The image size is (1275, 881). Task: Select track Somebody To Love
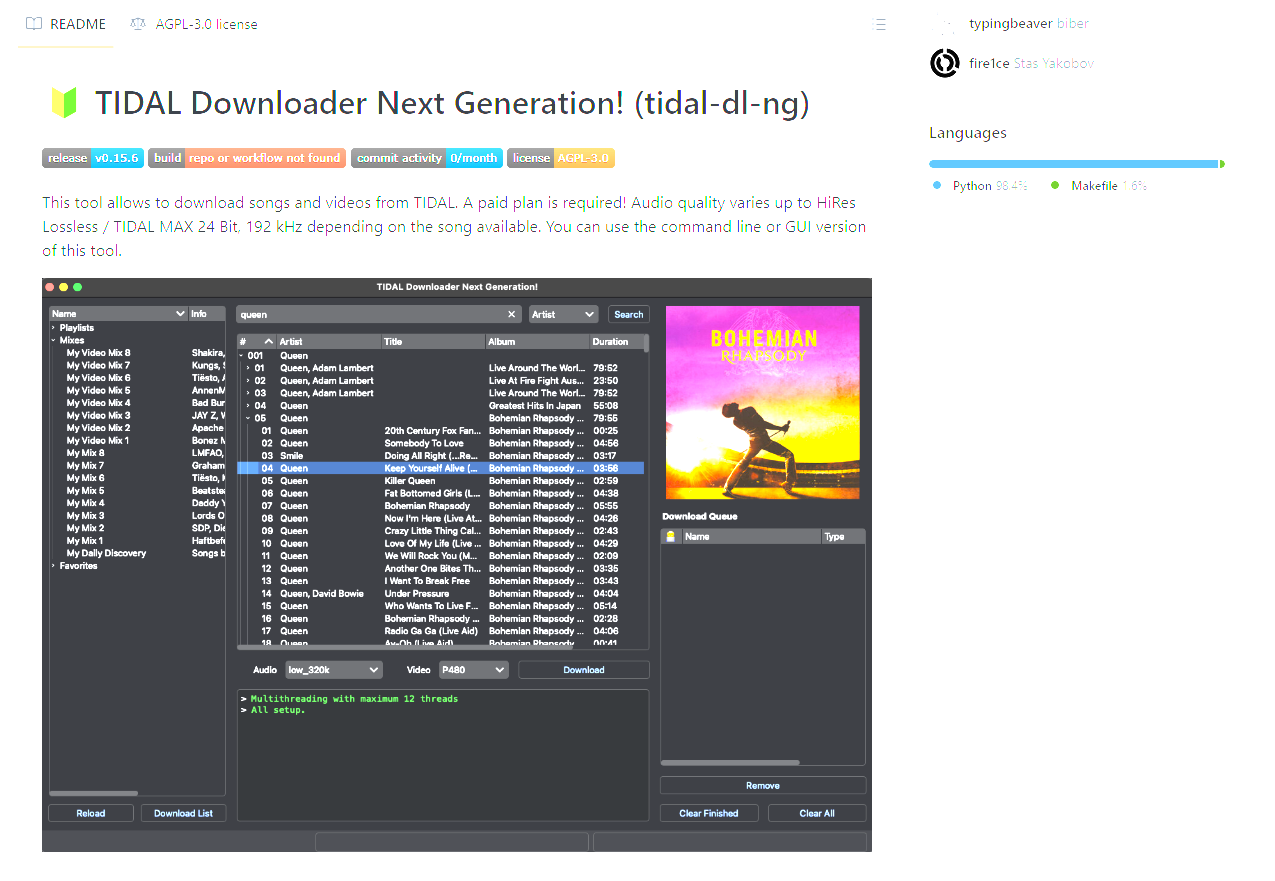click(440, 443)
